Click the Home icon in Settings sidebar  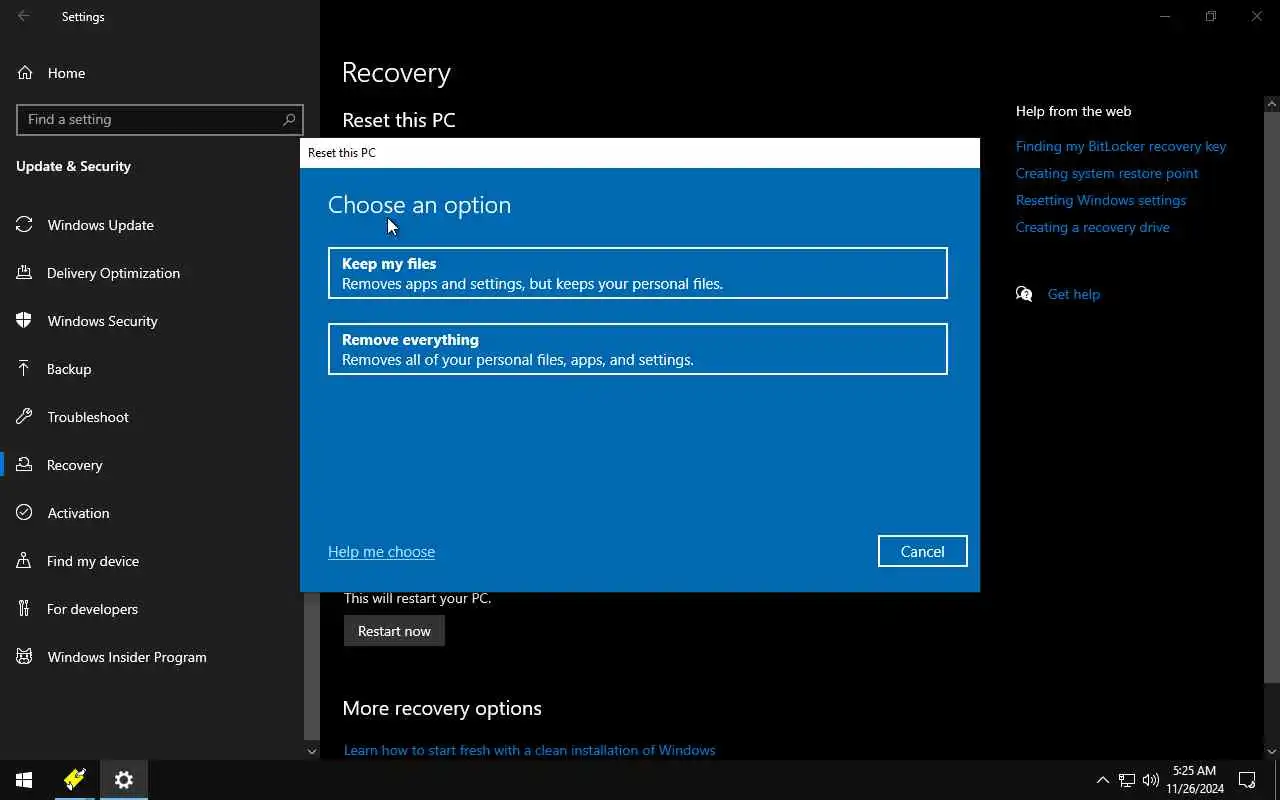click(x=25, y=73)
